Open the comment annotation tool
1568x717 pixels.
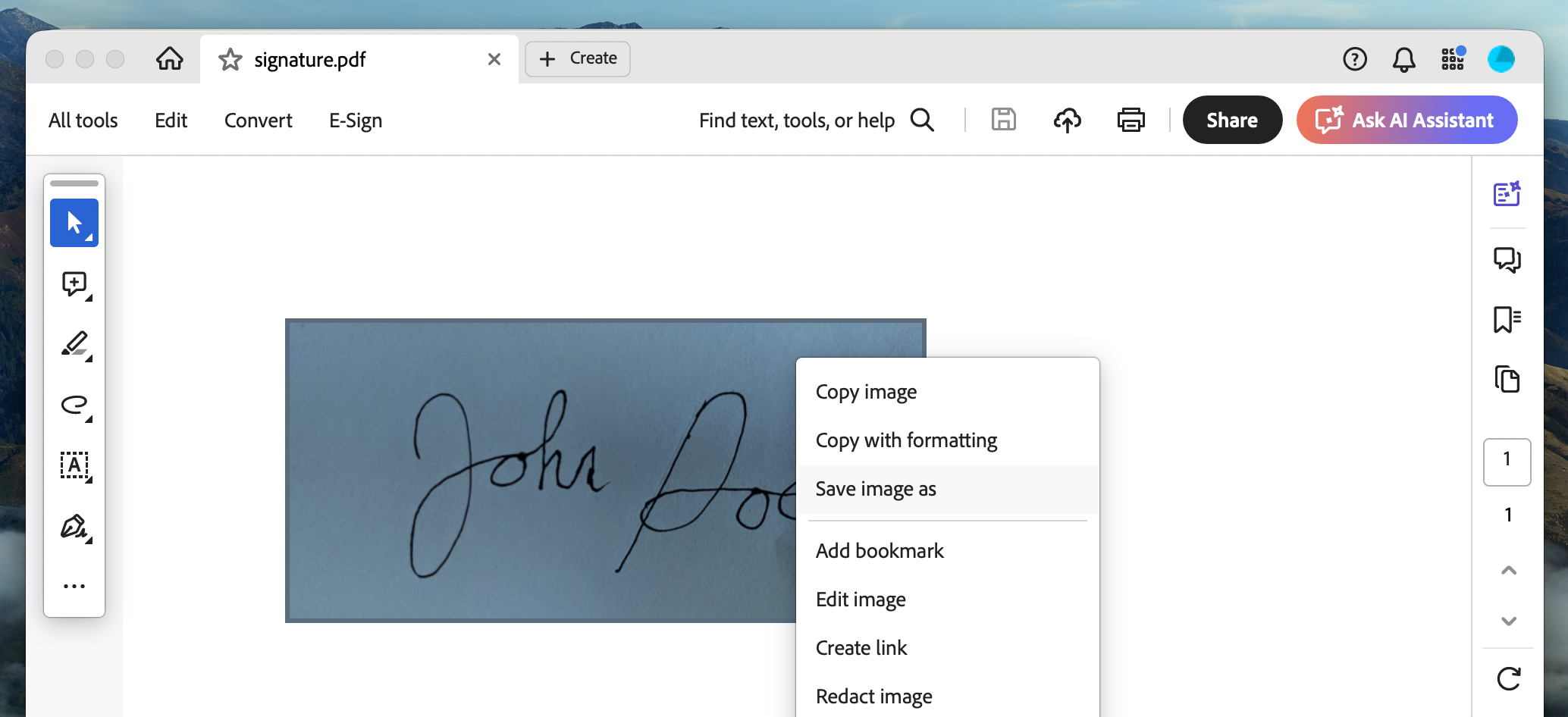74,284
